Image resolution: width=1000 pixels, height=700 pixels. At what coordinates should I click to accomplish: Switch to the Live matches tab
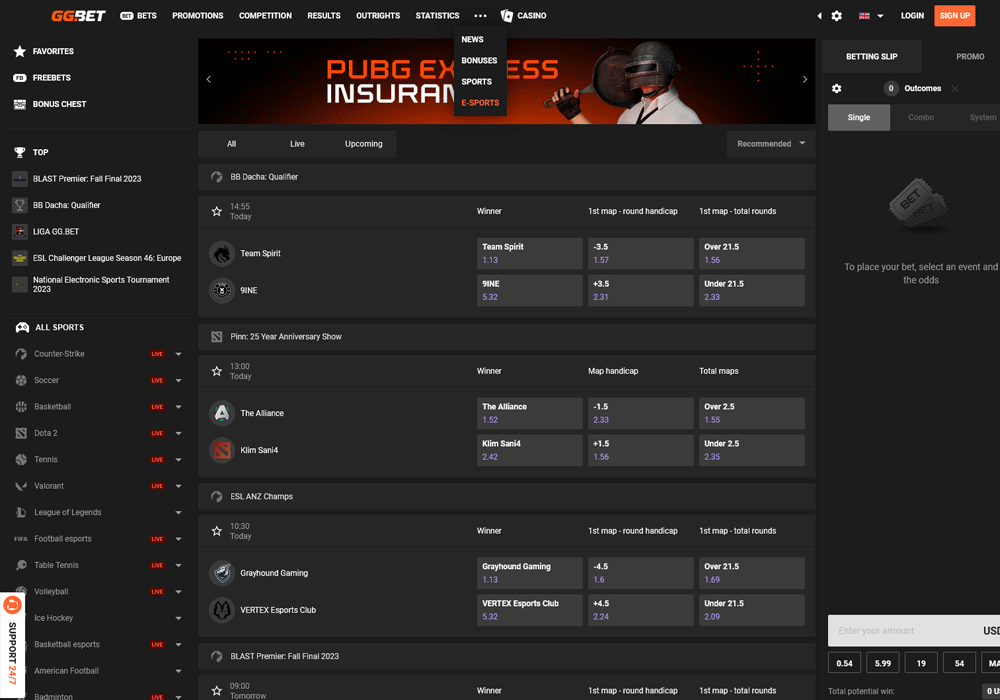(x=297, y=144)
